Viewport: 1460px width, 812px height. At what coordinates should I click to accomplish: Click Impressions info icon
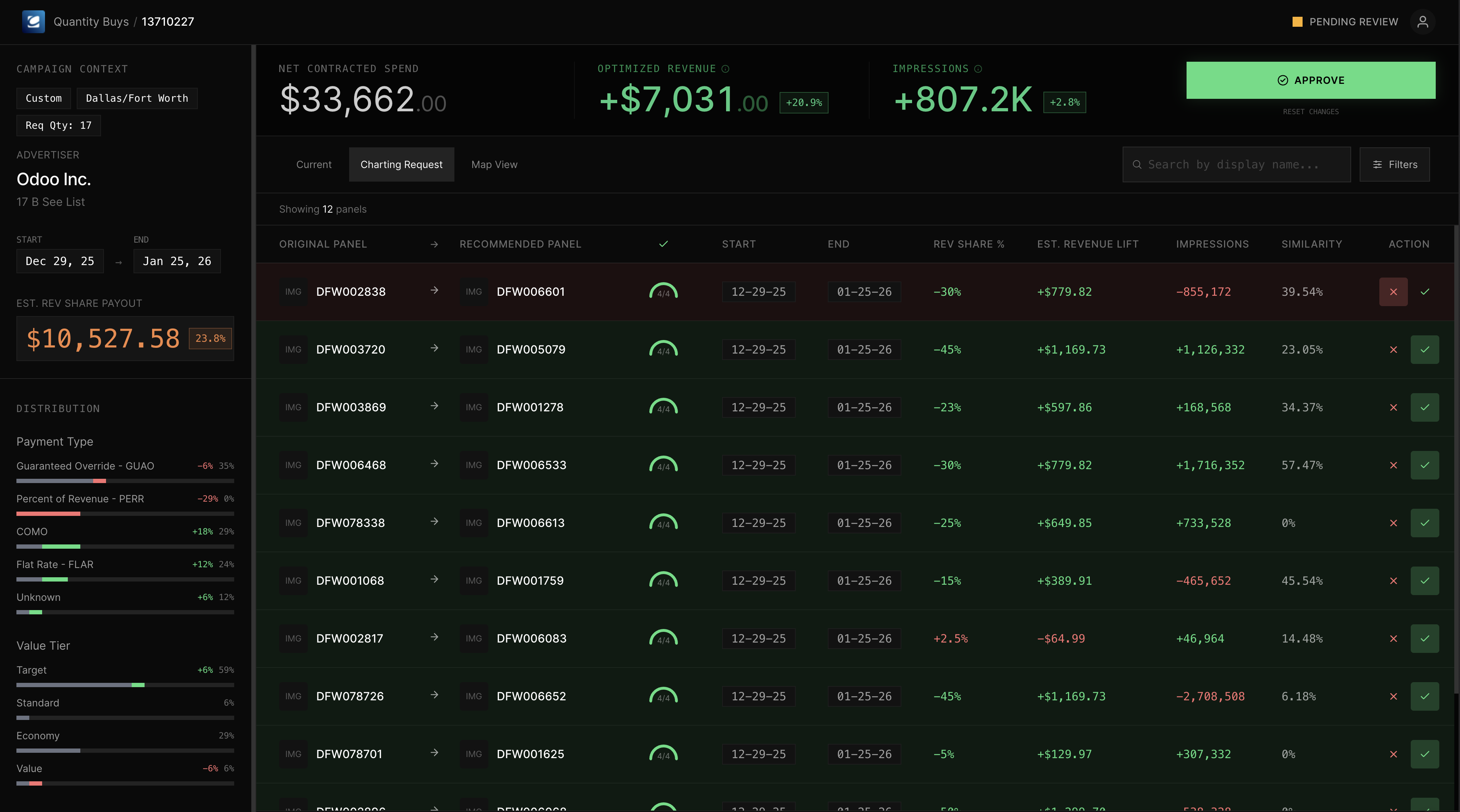[978, 68]
